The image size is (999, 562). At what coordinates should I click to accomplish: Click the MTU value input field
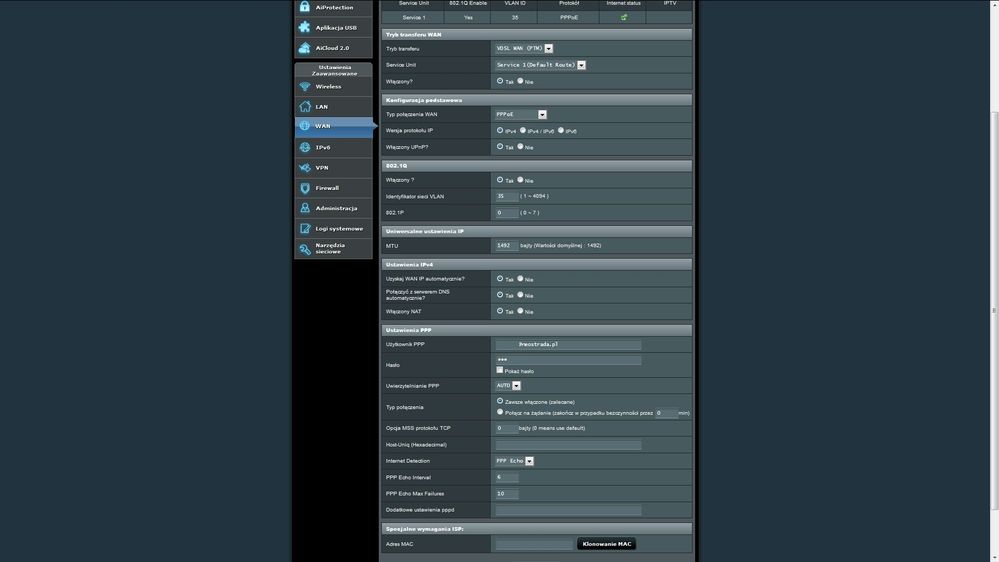point(506,245)
